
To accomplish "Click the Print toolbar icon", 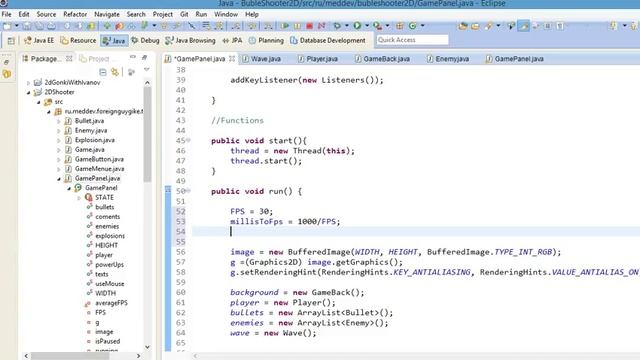I will (x=51, y=26).
